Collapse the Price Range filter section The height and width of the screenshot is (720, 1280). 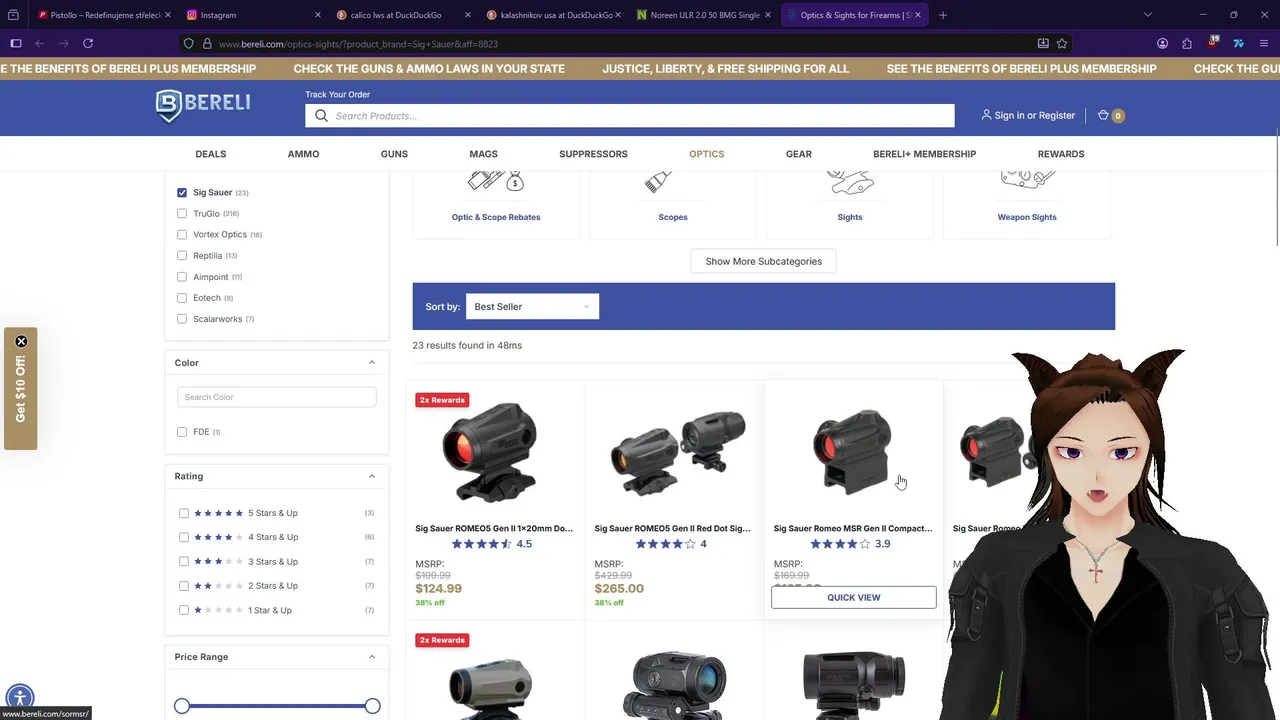(x=372, y=657)
